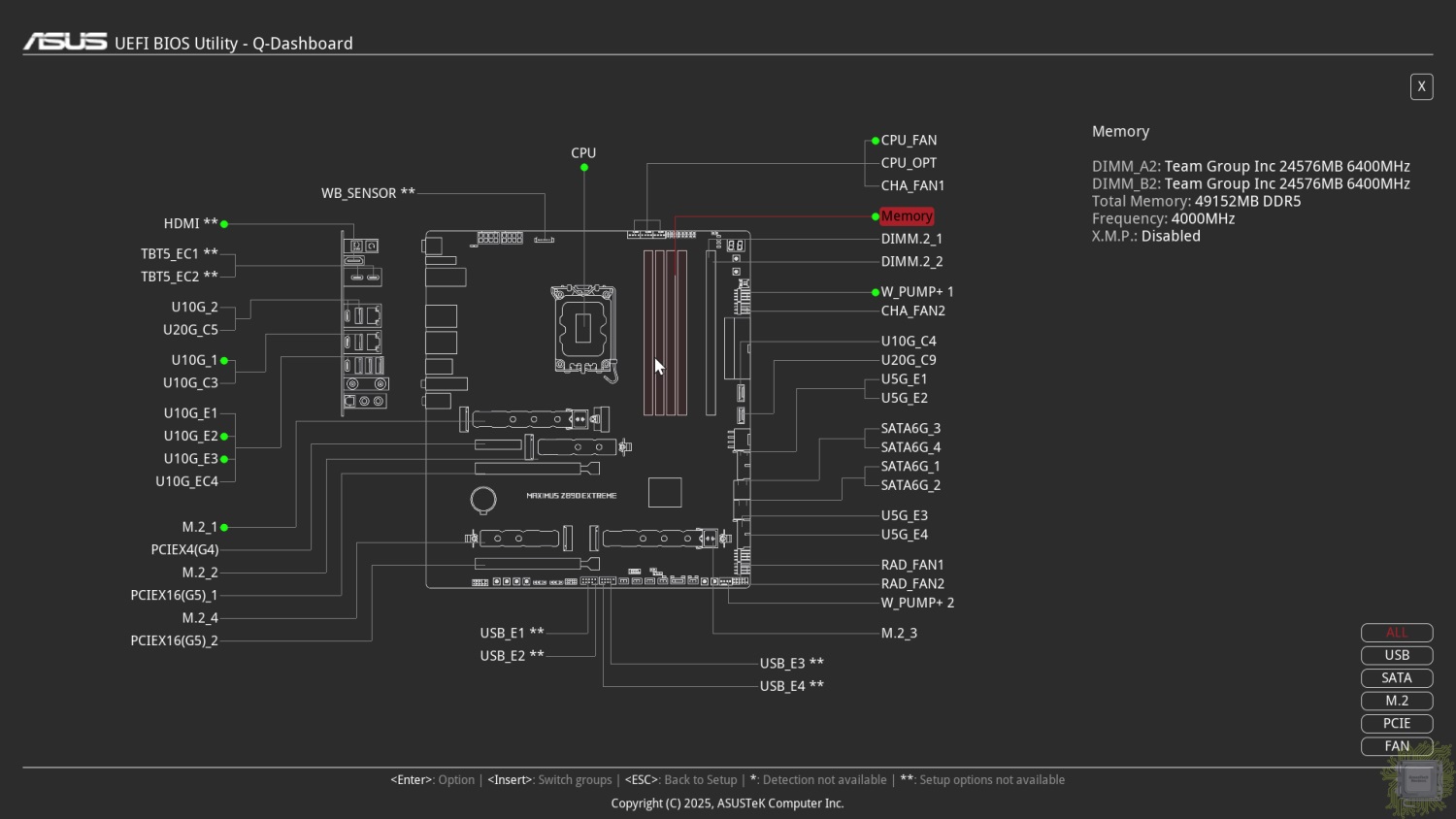Select the SATA6G_3 port label
Image resolution: width=1456 pixels, height=819 pixels.
(910, 429)
